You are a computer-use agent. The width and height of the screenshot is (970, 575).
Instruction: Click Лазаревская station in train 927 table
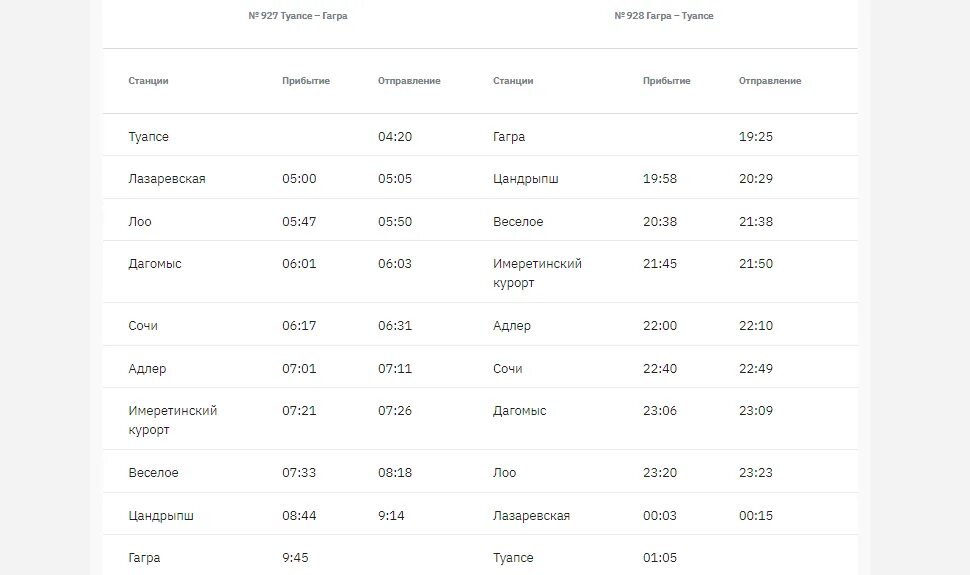167,179
